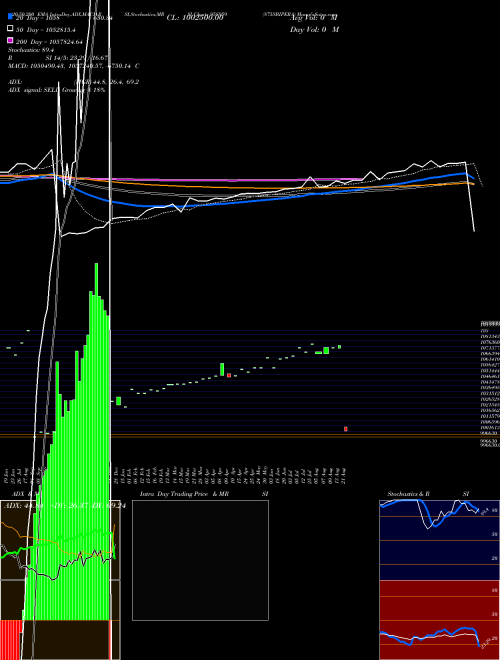Image resolution: width=500 pixels, height=660 pixels.
Task: Click the 'Avg Vol: 0 M' label
Action: tap(313, 18)
